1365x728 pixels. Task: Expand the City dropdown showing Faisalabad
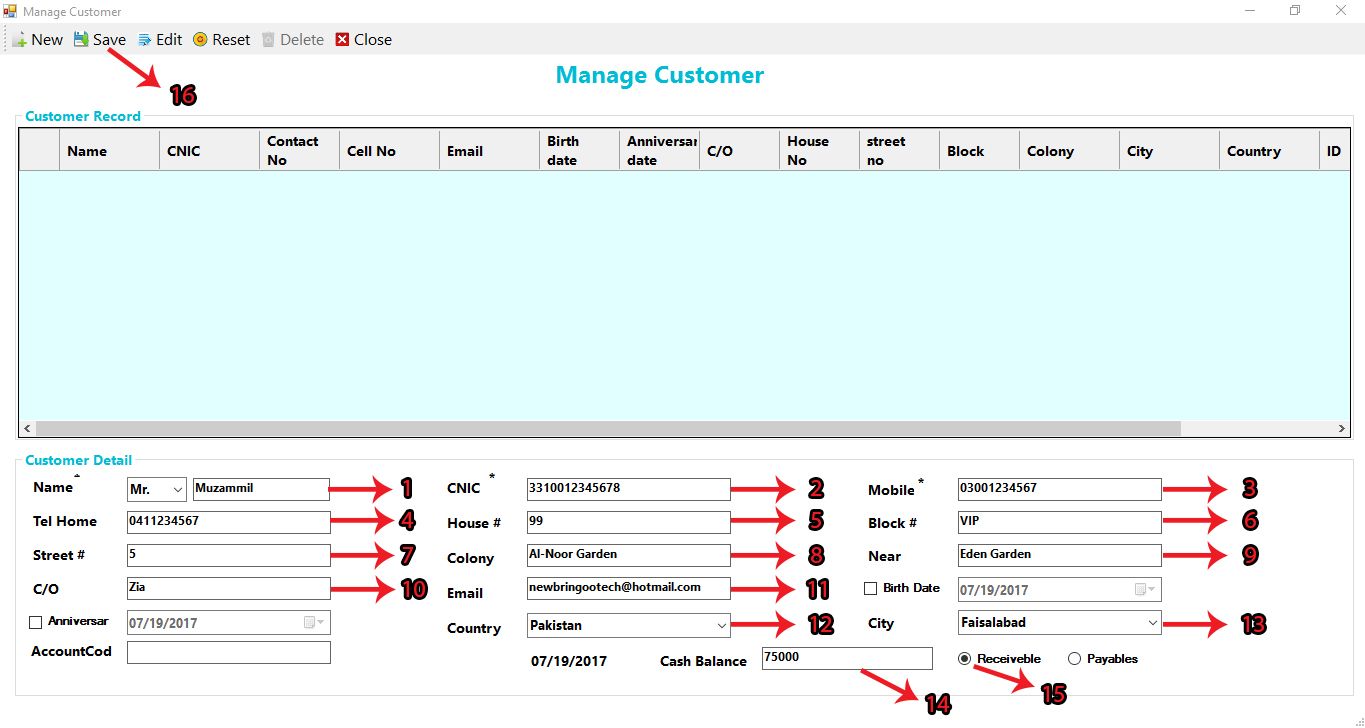[x=1153, y=623]
